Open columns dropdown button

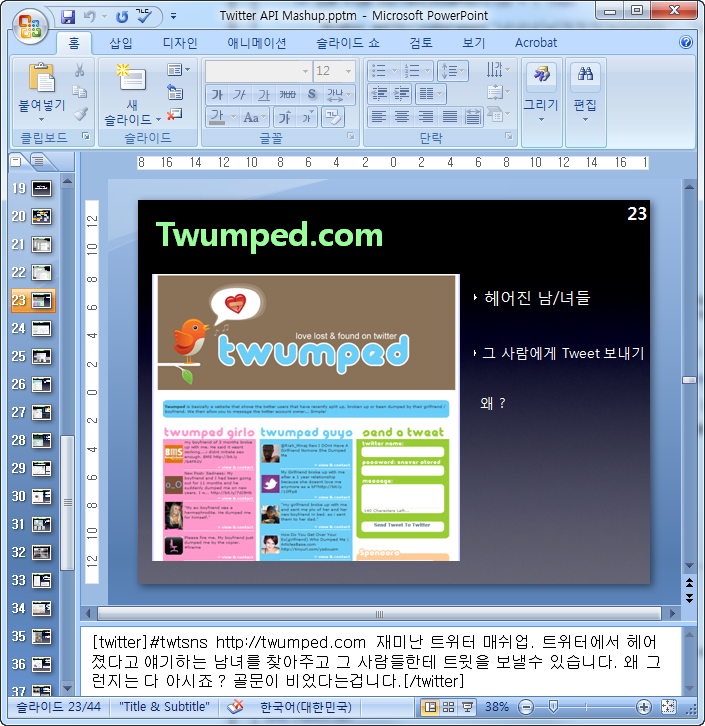click(430, 94)
